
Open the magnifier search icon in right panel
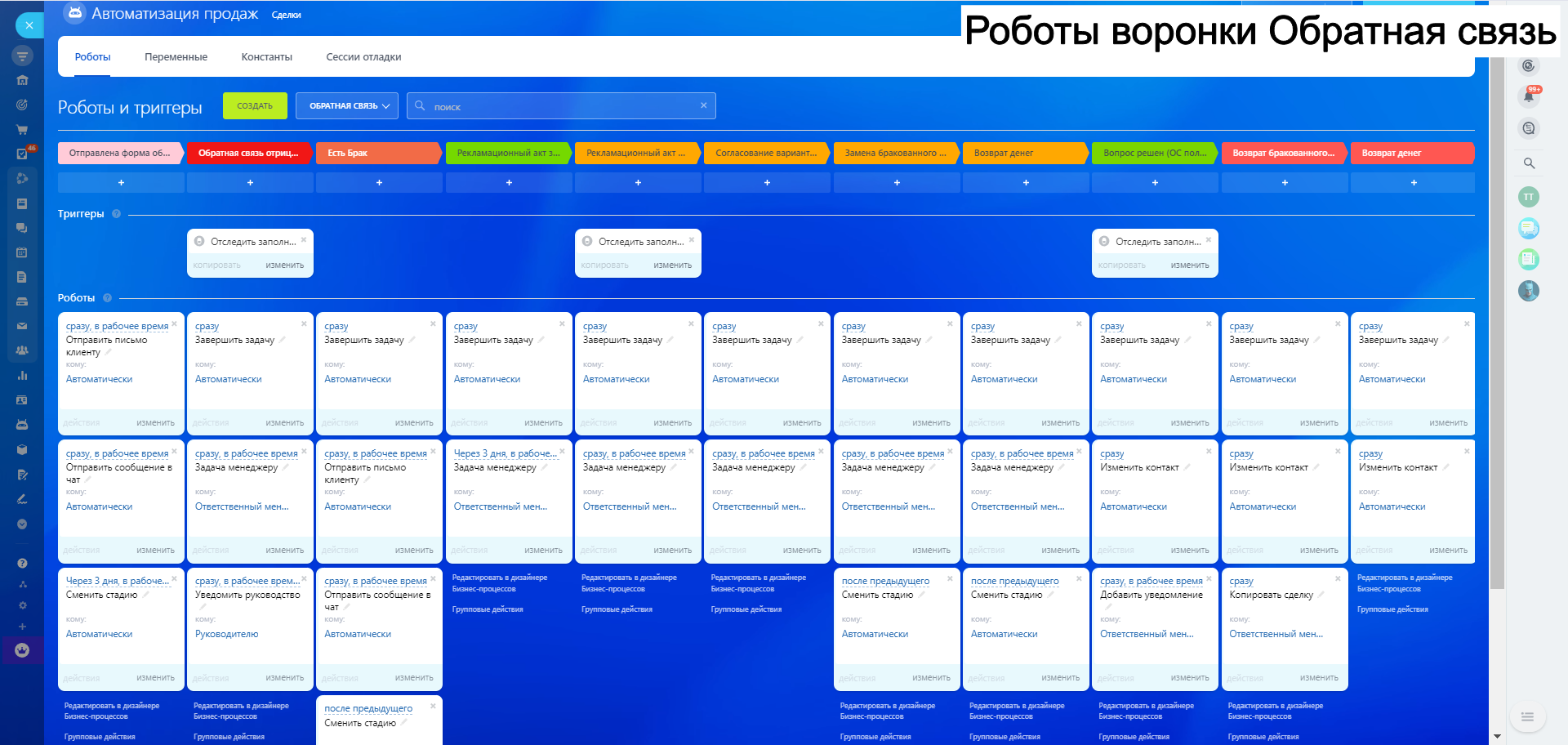pos(1529,163)
